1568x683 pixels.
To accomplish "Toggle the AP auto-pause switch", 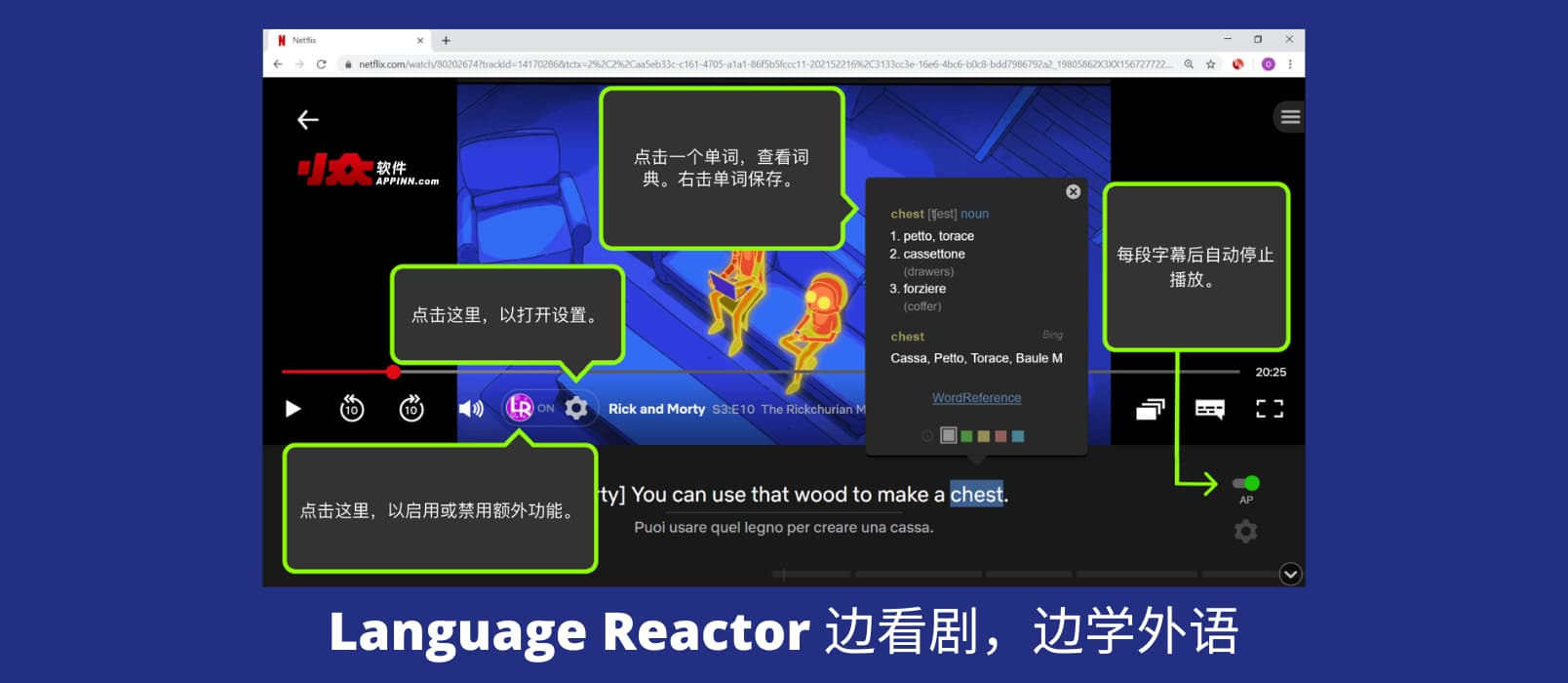I will coord(1246,483).
